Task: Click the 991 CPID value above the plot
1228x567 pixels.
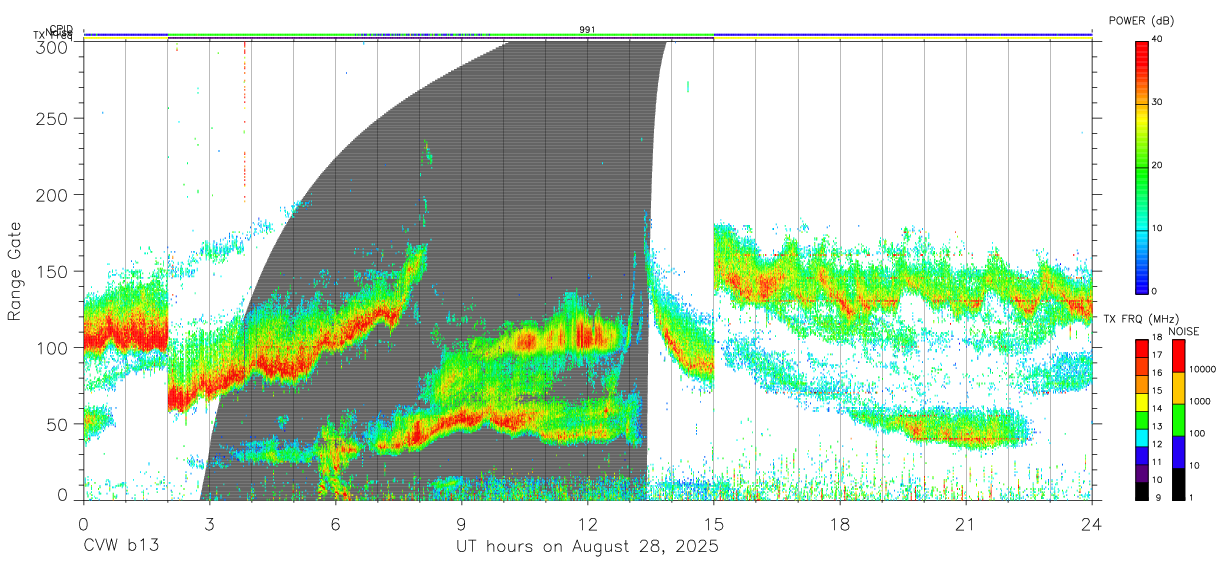Action: click(588, 30)
